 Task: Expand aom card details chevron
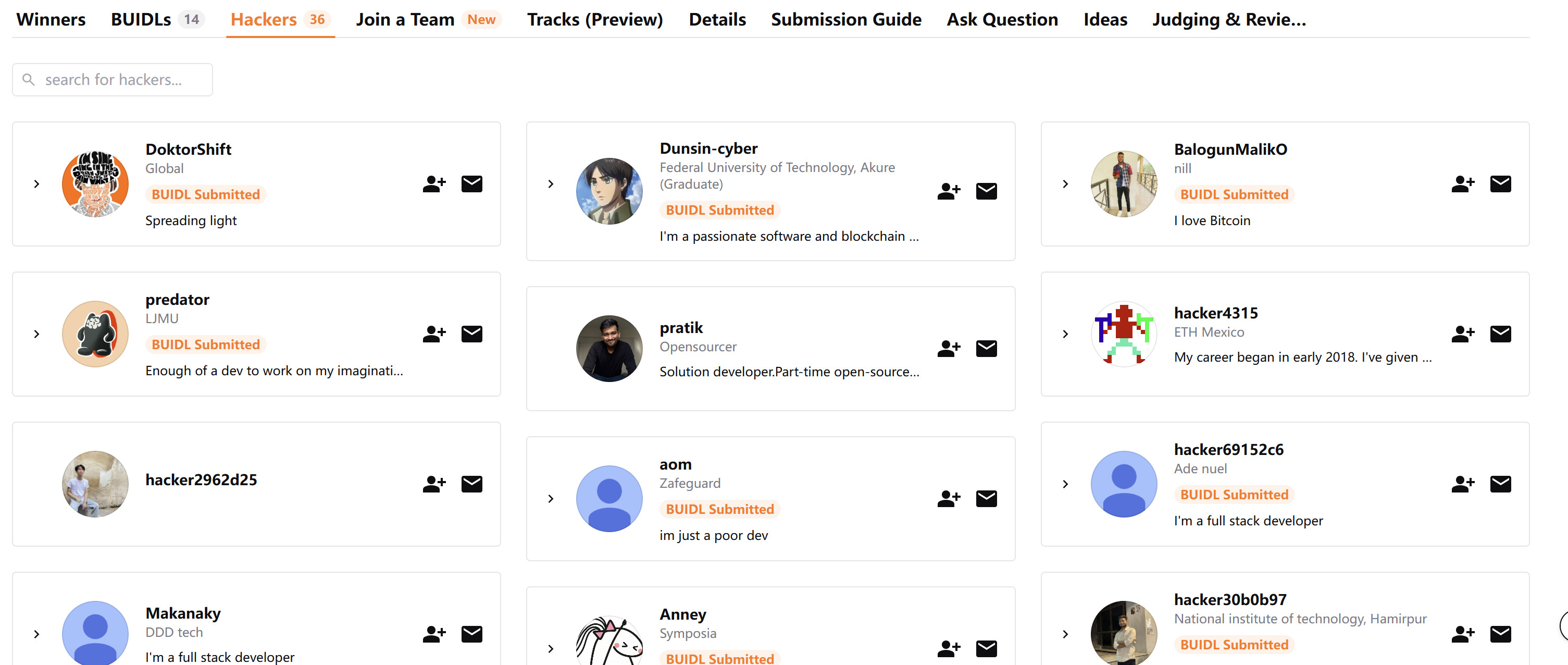coord(551,499)
